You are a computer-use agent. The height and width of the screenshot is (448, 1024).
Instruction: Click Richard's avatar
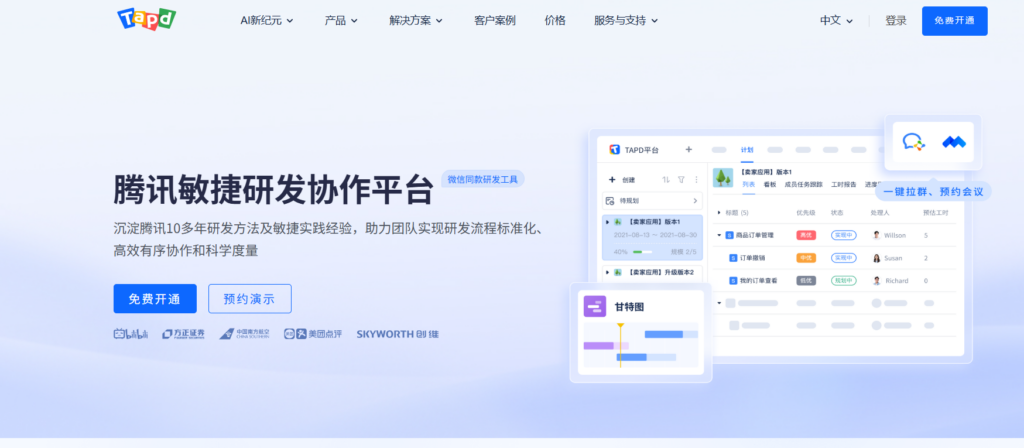876,281
